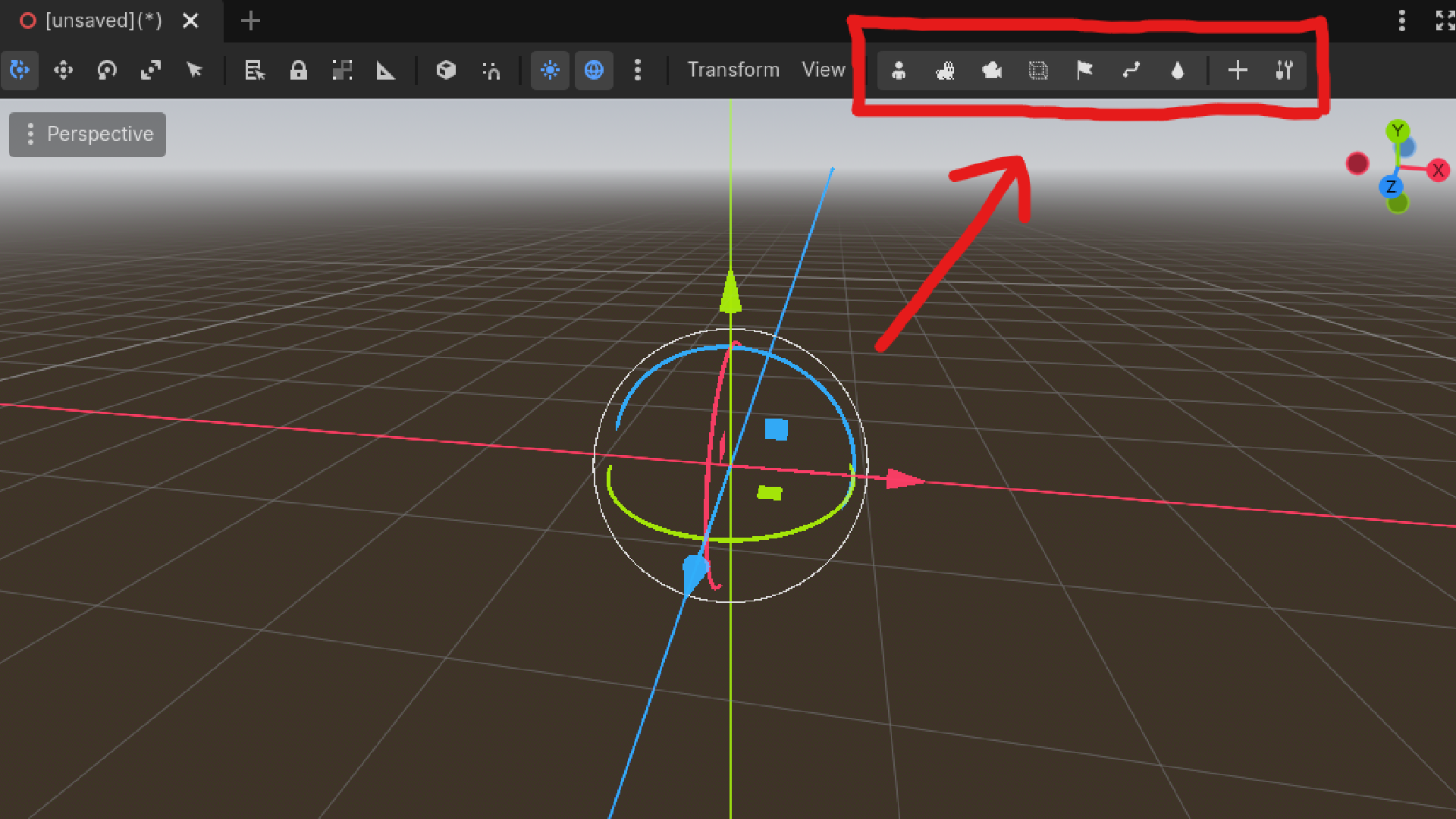The image size is (1456, 819).
Task: Toggle preview sunlight button
Action: tap(550, 71)
